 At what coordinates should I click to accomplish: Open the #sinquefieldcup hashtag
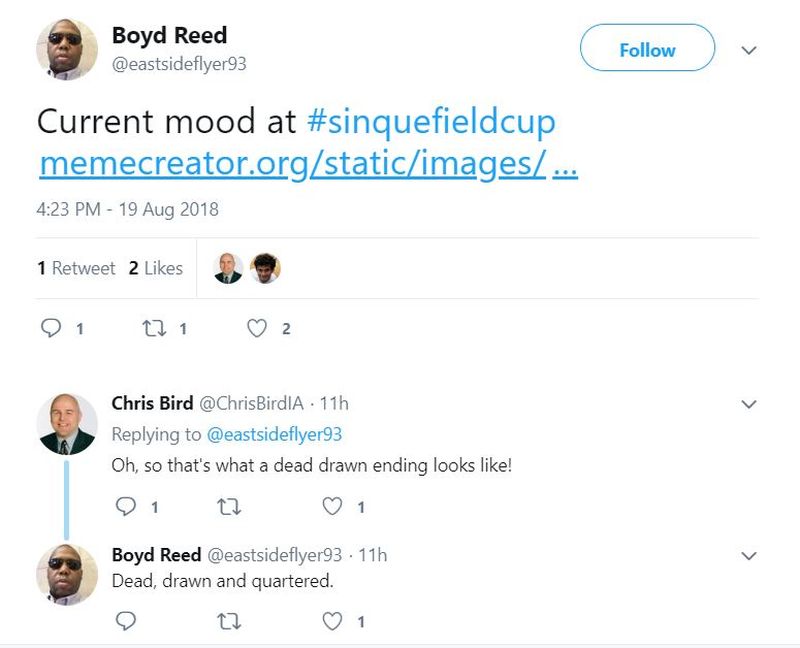(431, 122)
